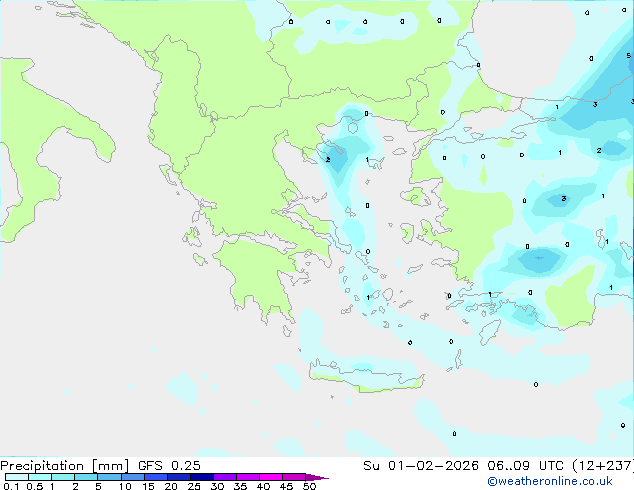Click the "06..09 UTC" time text

click(525, 466)
